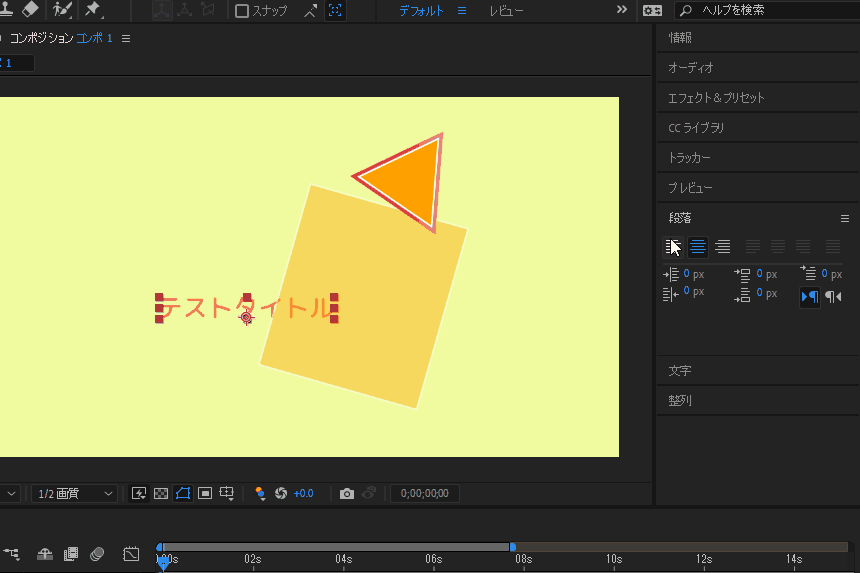
Task: Enable the スナップ checkbox
Action: coord(241,11)
